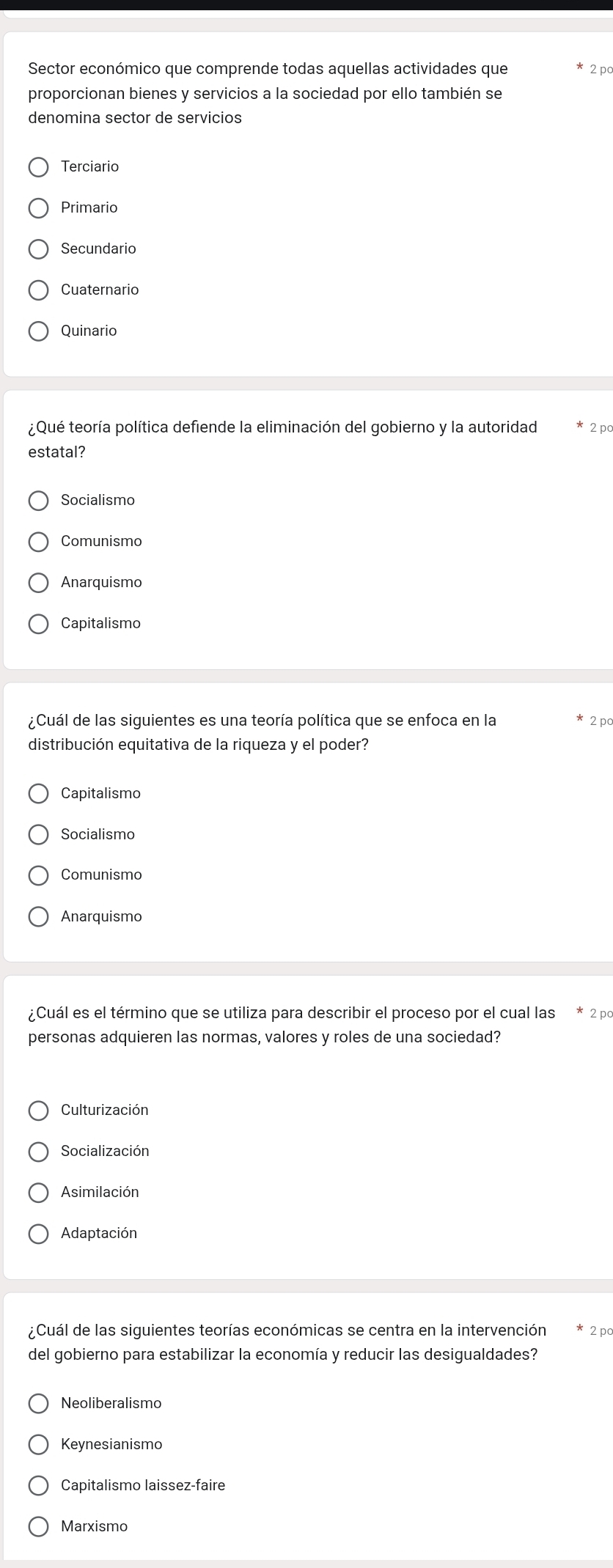The image size is (613, 1568).
Task: Choose the Socialización radio option
Action: point(39,1152)
